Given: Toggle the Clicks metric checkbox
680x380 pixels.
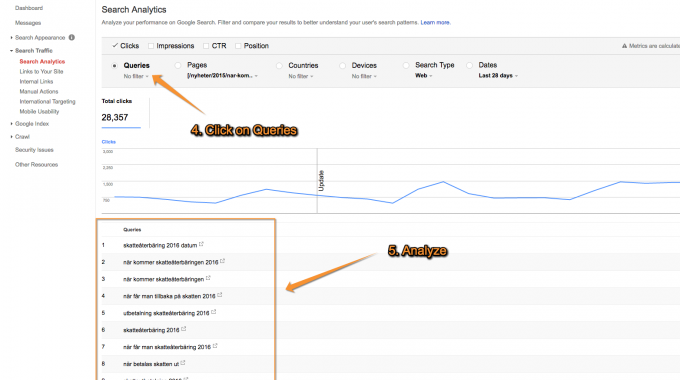Looking at the screenshot, I should (x=115, y=45).
